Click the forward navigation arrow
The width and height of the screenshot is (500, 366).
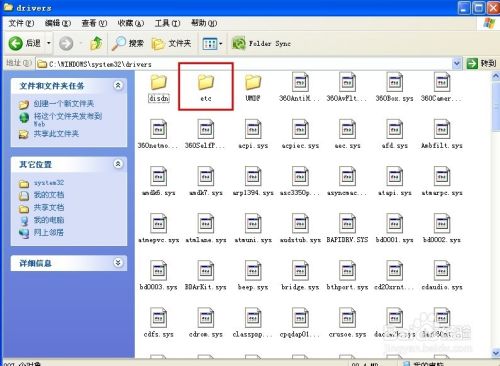[66, 44]
